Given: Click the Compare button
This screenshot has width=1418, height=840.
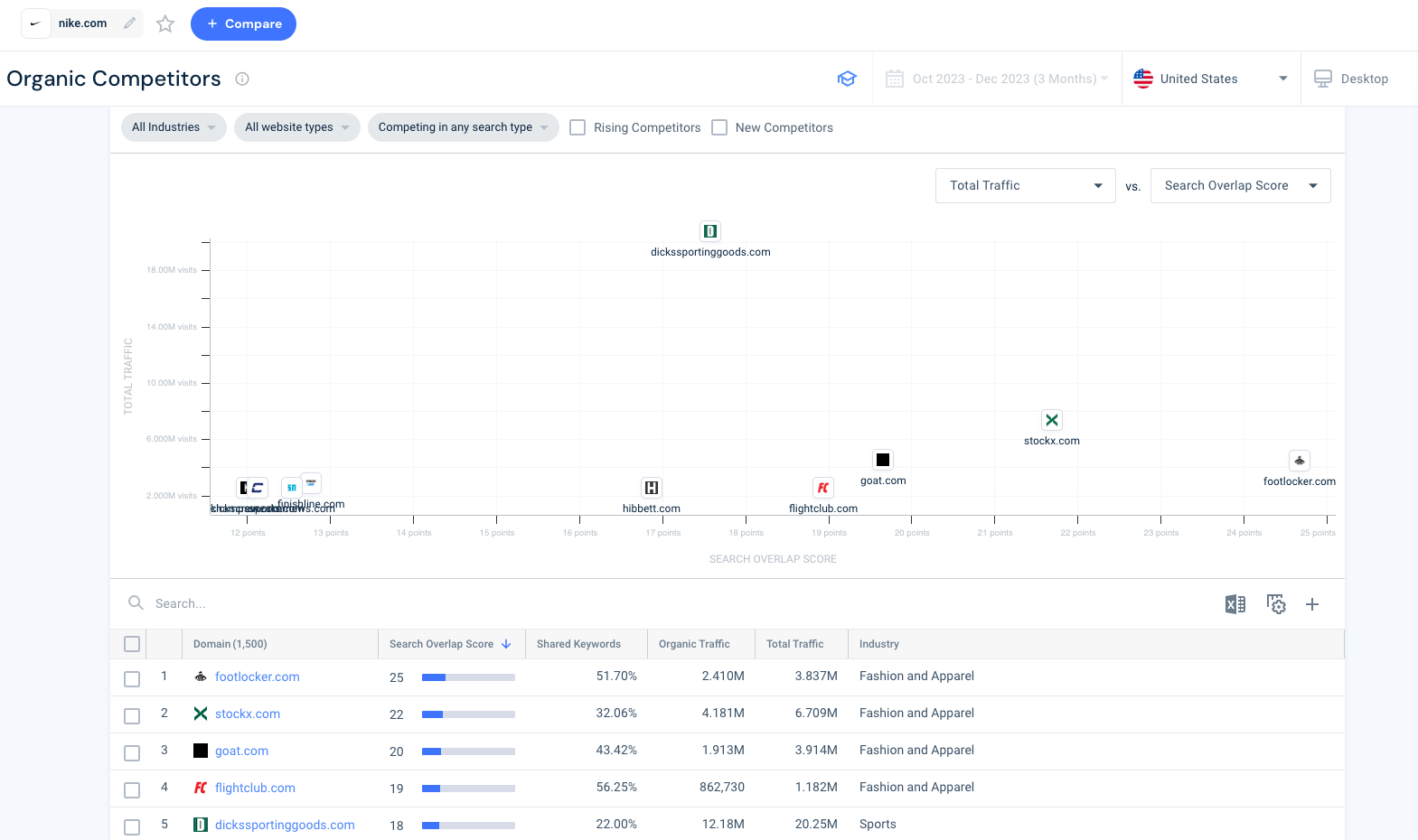Looking at the screenshot, I should coord(243,23).
